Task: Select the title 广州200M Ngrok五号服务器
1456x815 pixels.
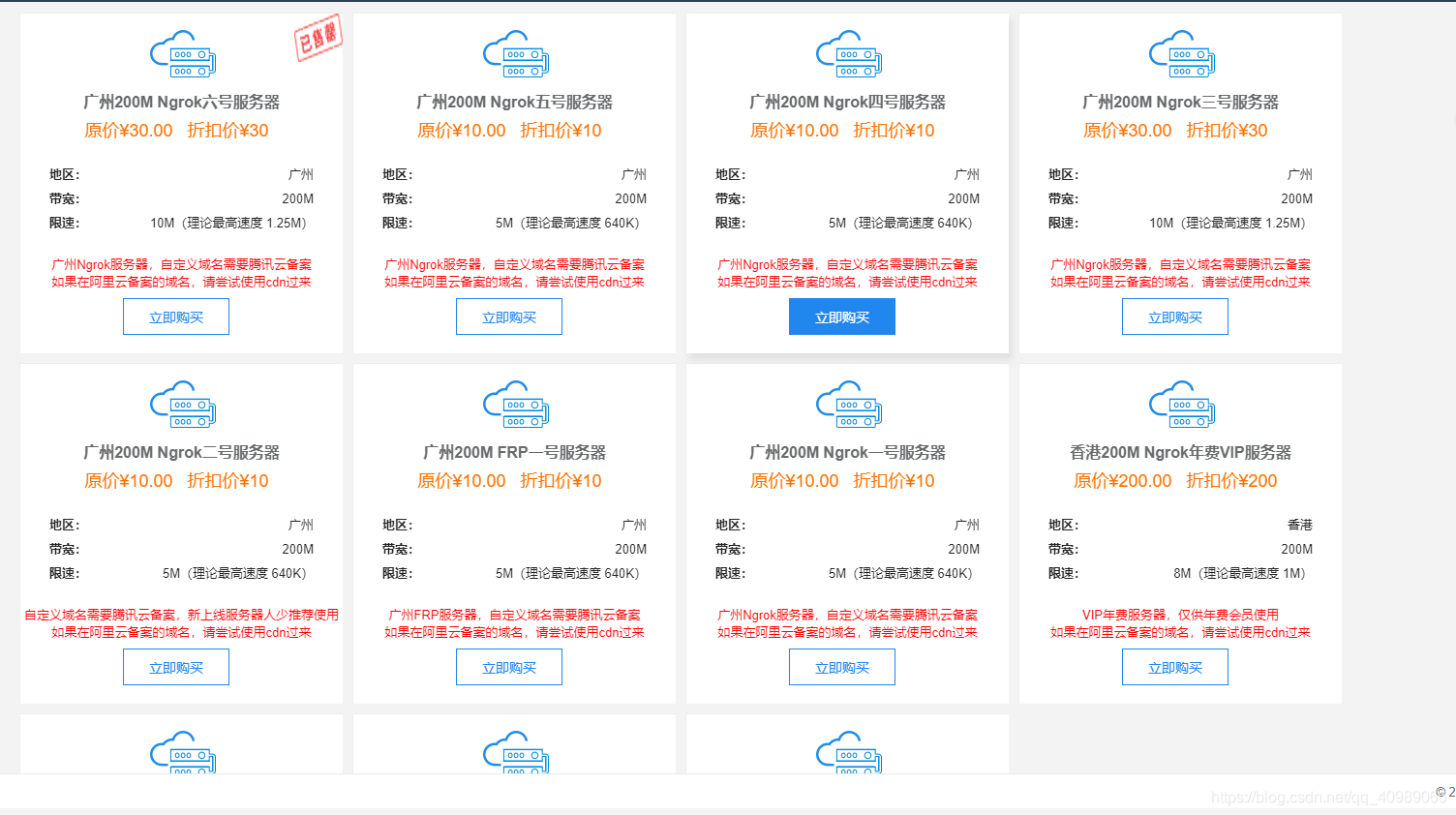Action: click(x=515, y=102)
